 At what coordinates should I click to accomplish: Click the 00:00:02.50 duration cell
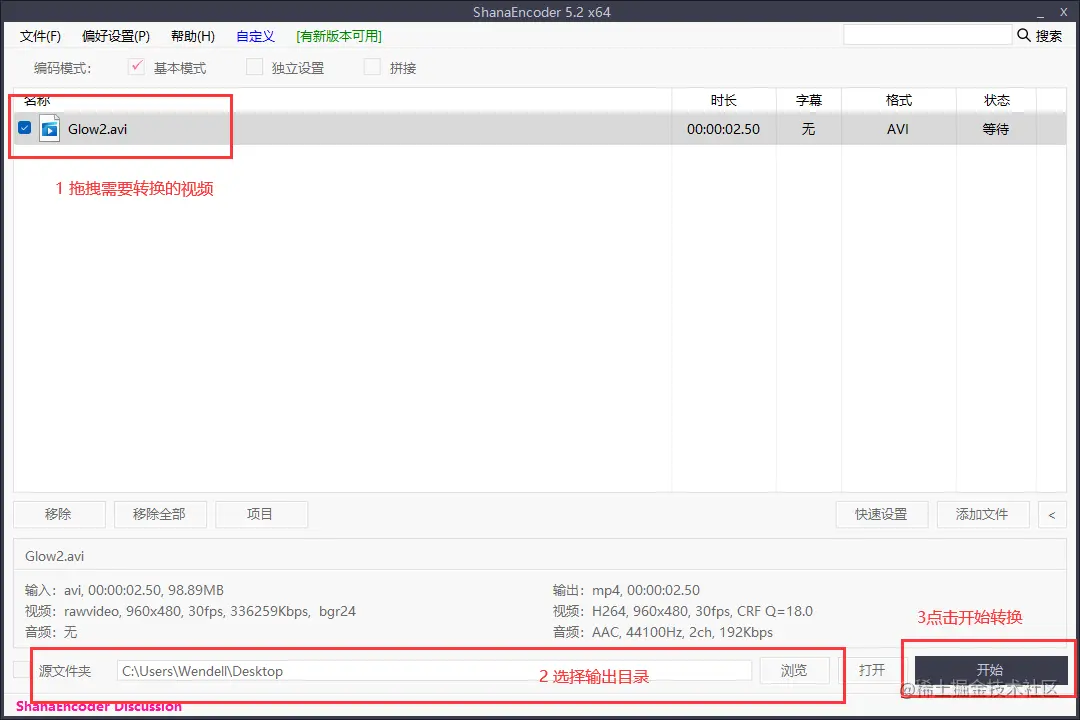click(723, 129)
